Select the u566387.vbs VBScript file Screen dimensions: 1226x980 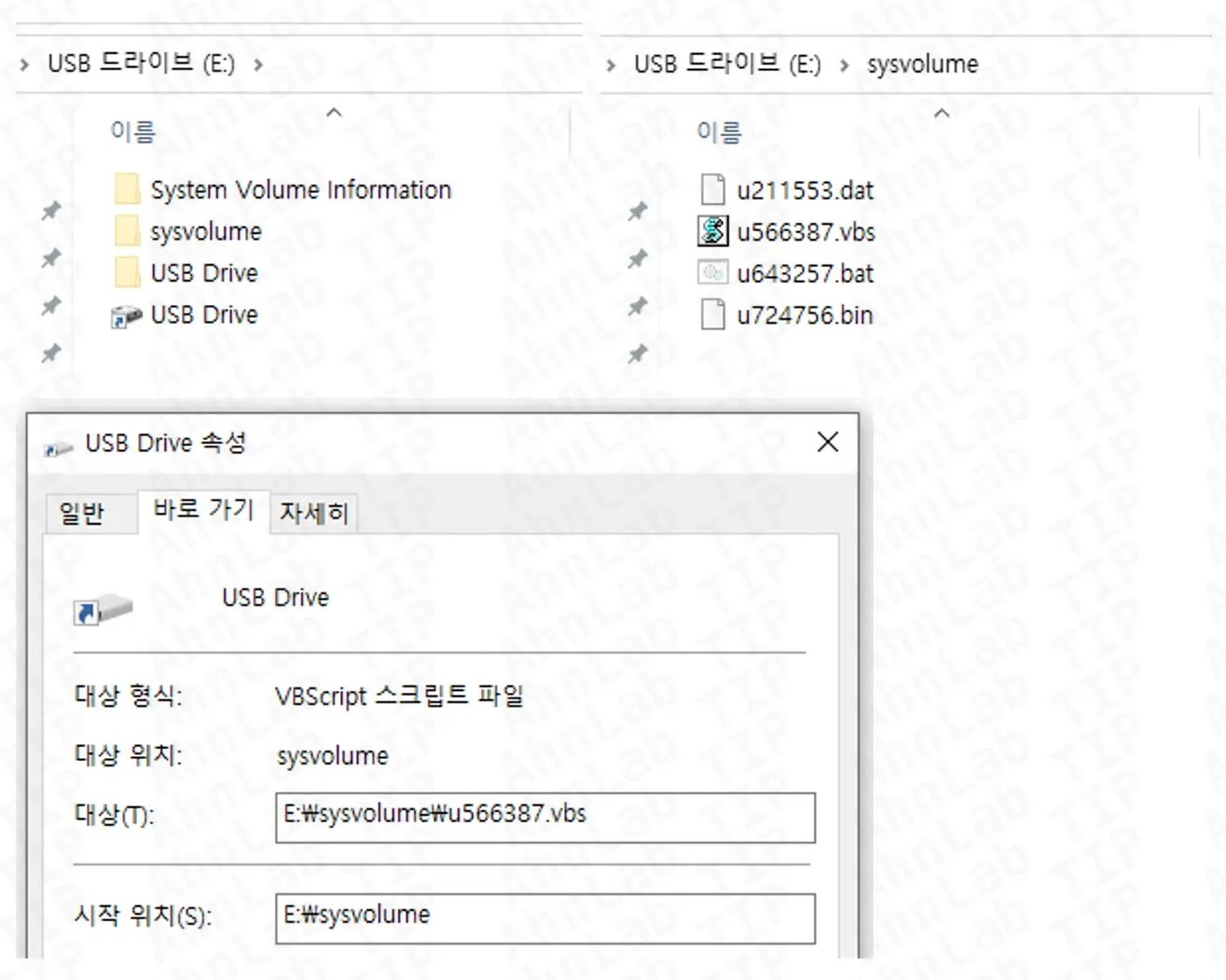click(x=806, y=232)
